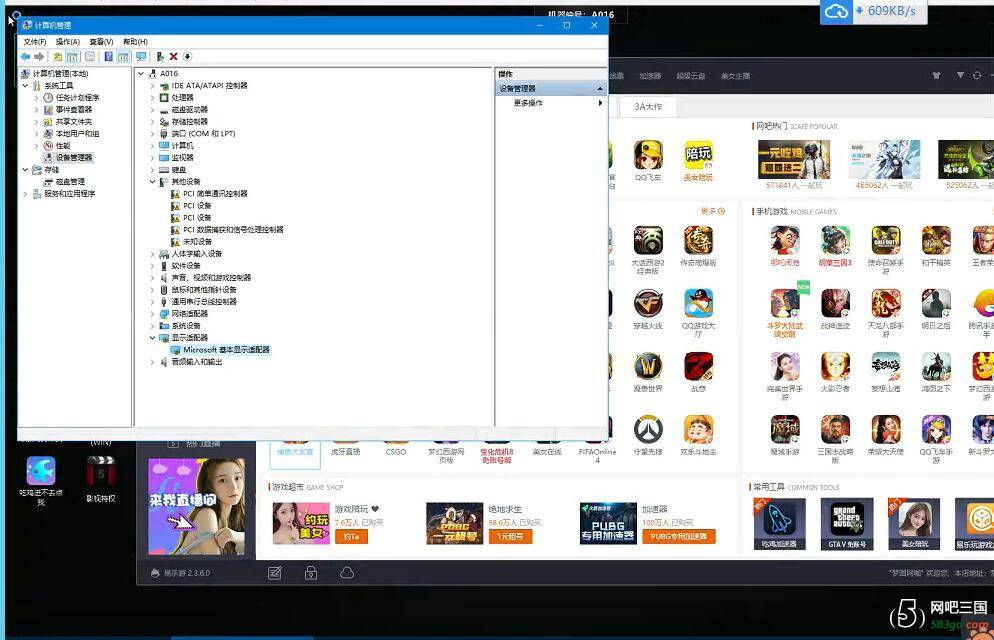
Task: Launch the 传奇高爆版 game icon
Action: (698, 241)
